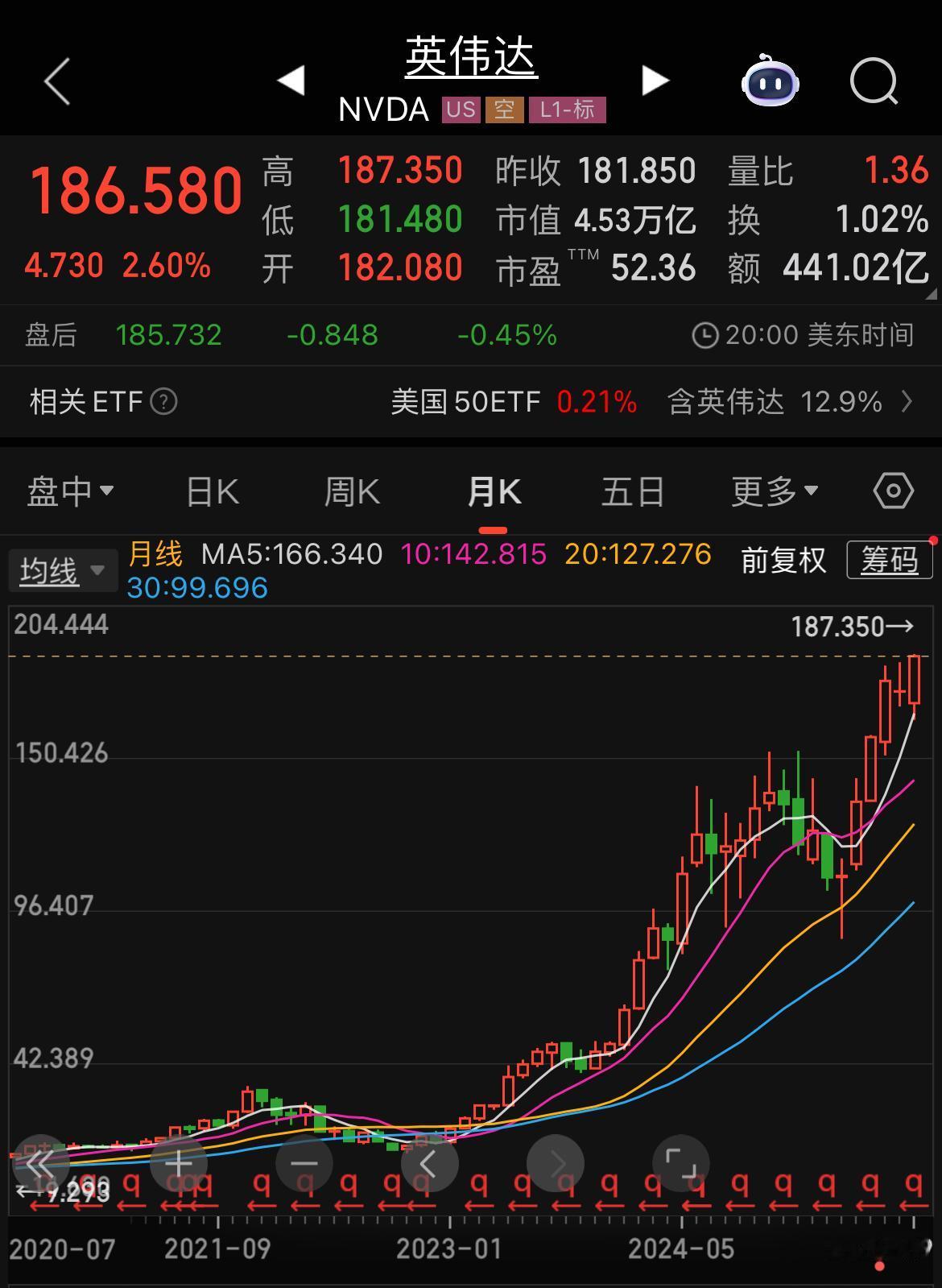
Task: Tap the NVDA ticker symbol
Action: [383, 110]
